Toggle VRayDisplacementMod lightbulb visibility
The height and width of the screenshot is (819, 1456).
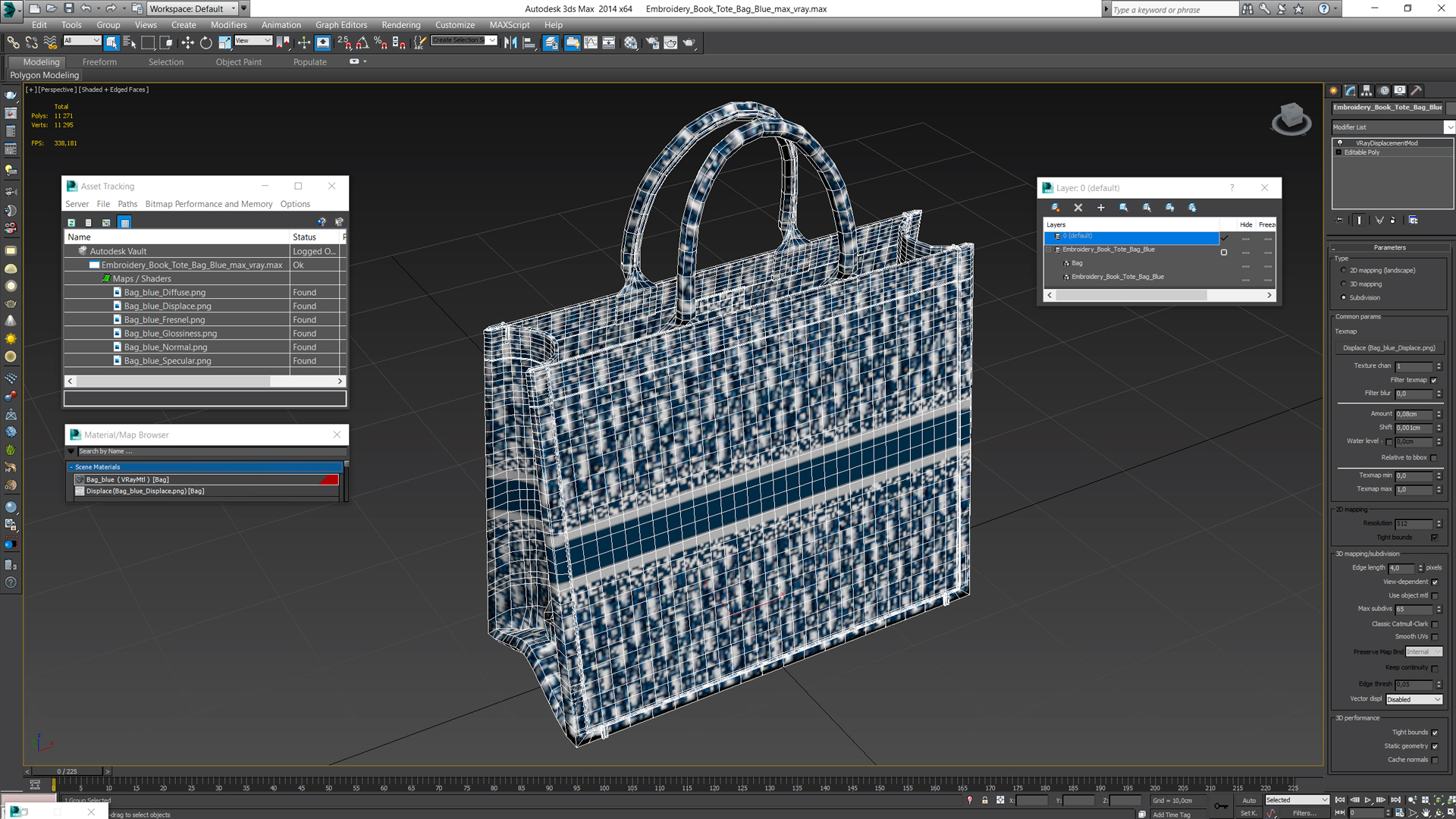[x=1340, y=143]
